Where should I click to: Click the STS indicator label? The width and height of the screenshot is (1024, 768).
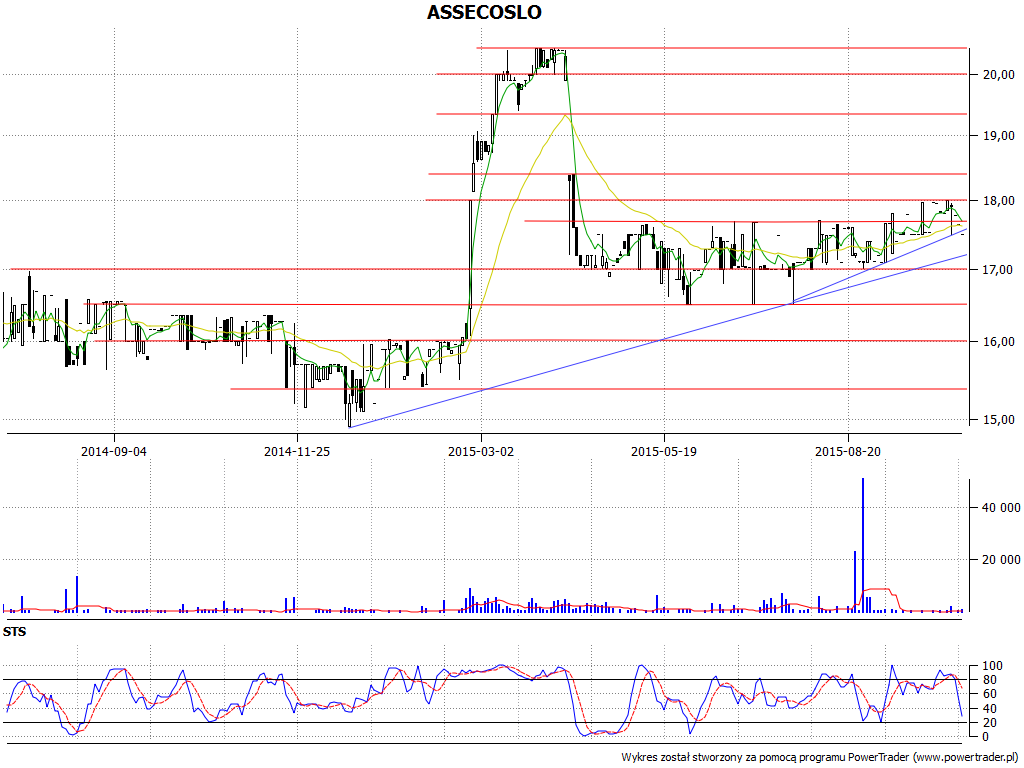tap(14, 632)
